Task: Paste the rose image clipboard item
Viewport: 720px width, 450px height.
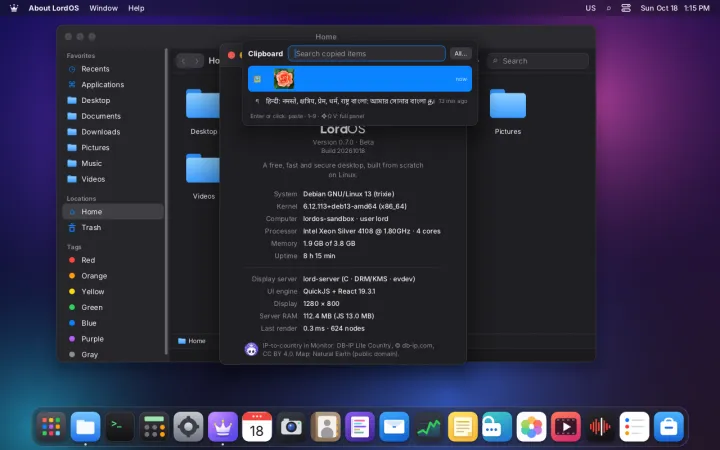Action: 360,79
